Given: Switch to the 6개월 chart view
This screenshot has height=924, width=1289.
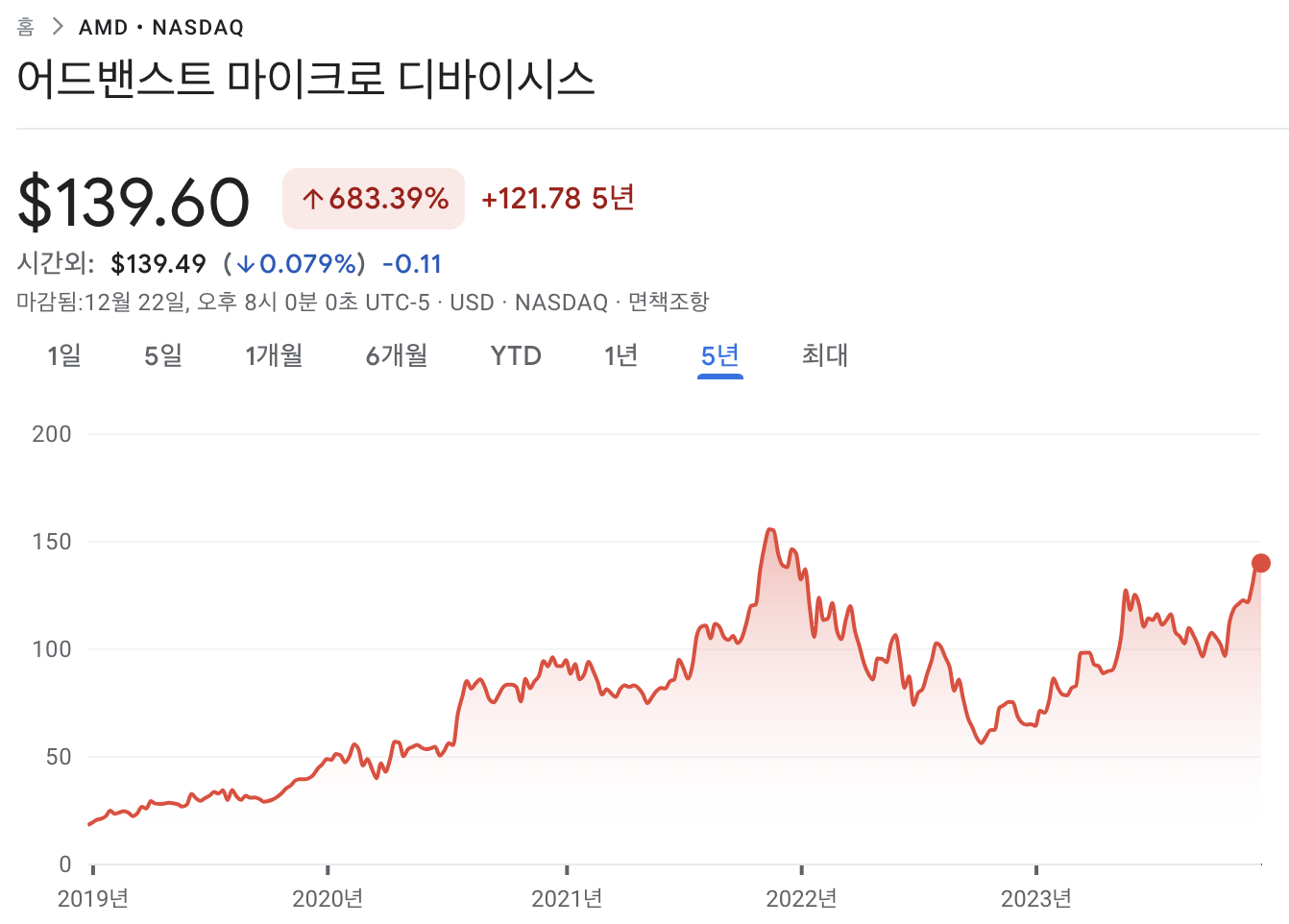Looking at the screenshot, I should pos(396,355).
